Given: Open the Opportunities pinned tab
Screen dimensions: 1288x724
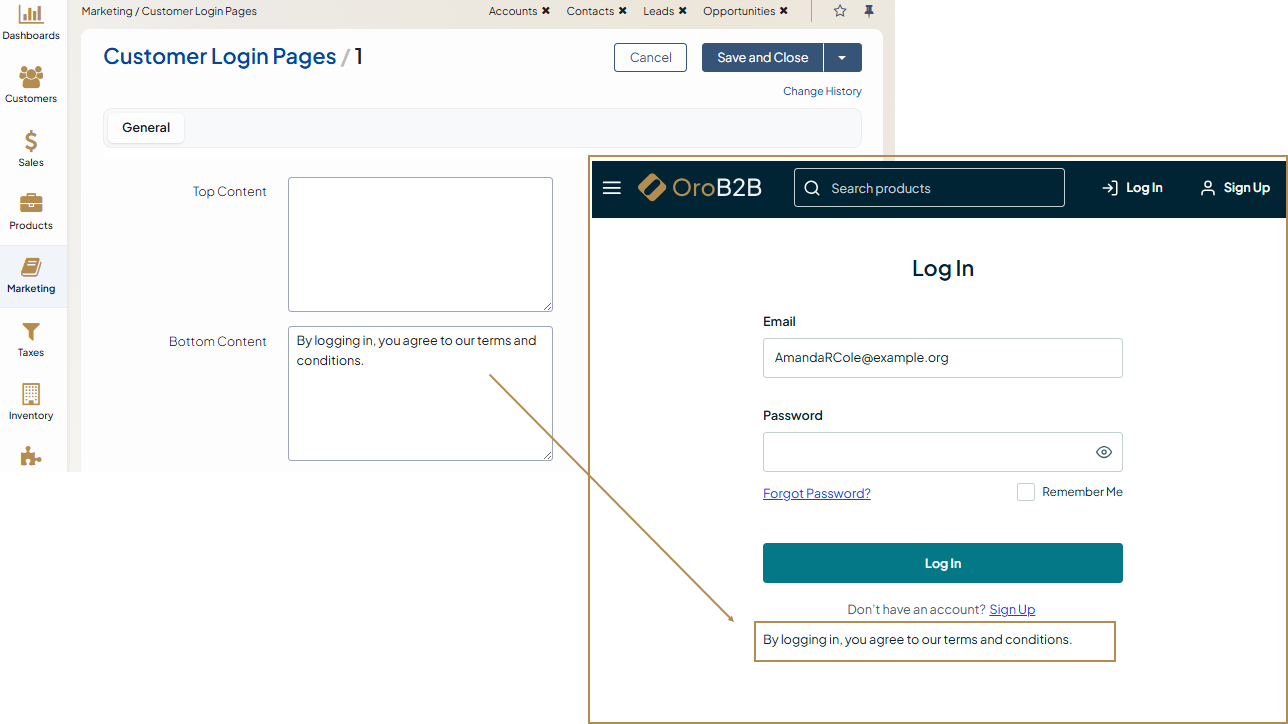Looking at the screenshot, I should (738, 11).
